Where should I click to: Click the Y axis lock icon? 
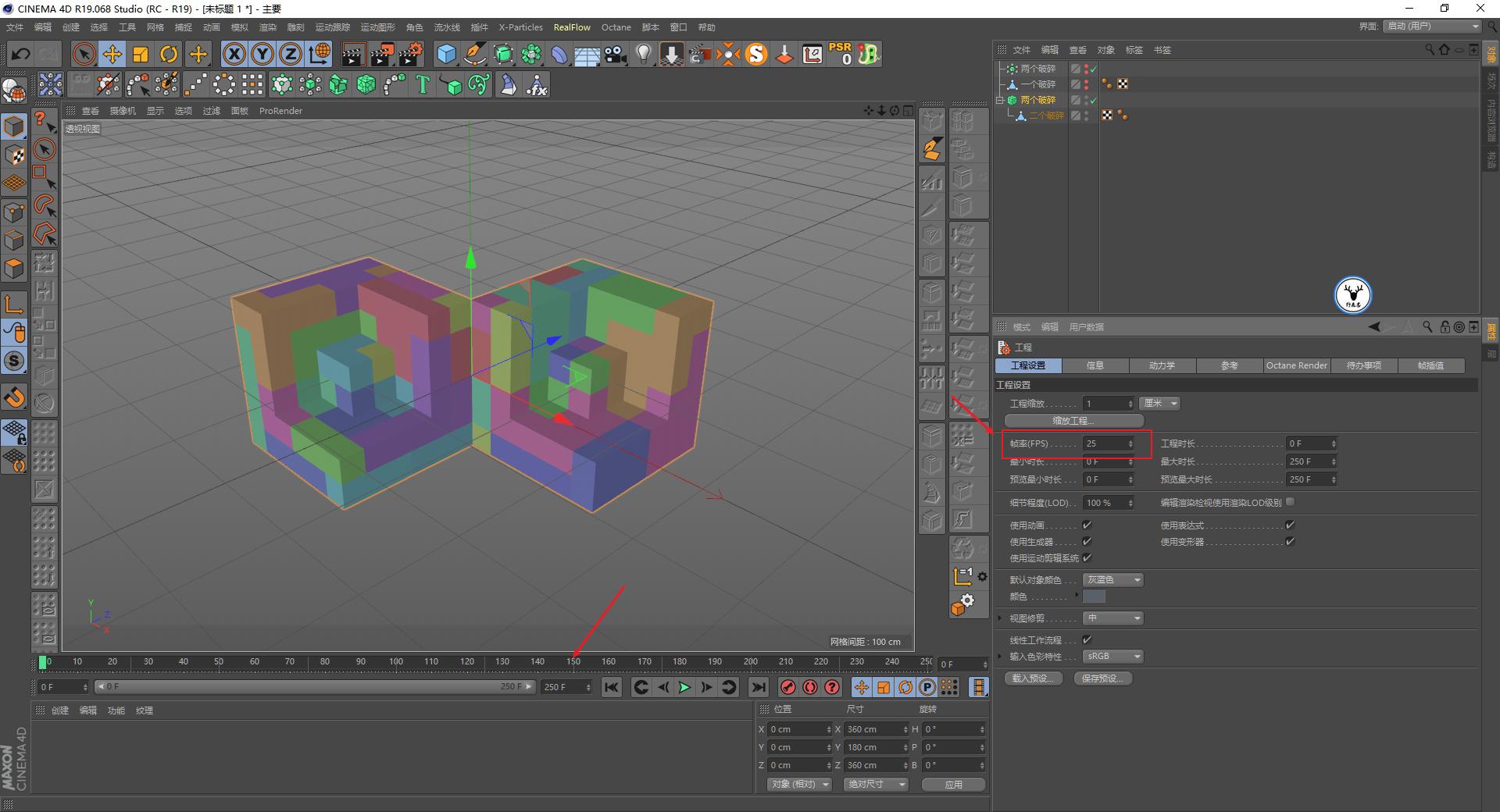click(x=262, y=53)
